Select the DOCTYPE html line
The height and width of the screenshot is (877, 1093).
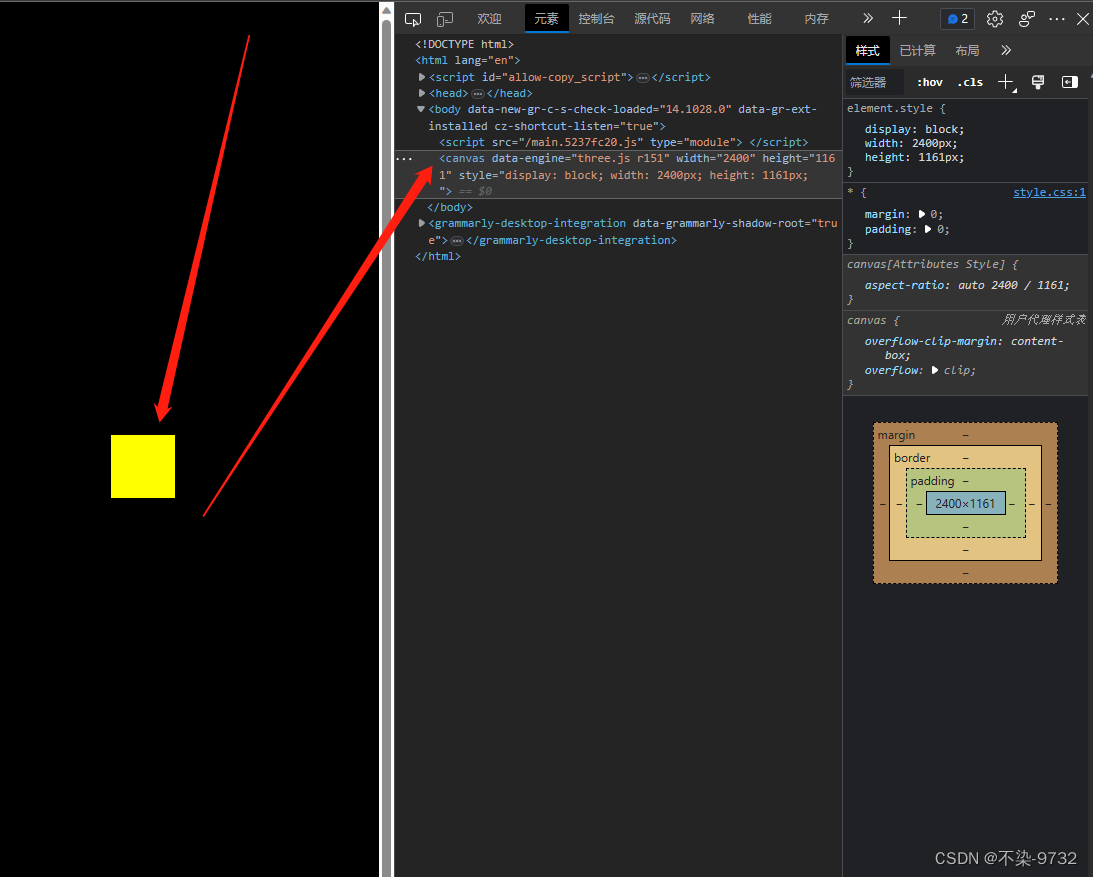(x=464, y=44)
